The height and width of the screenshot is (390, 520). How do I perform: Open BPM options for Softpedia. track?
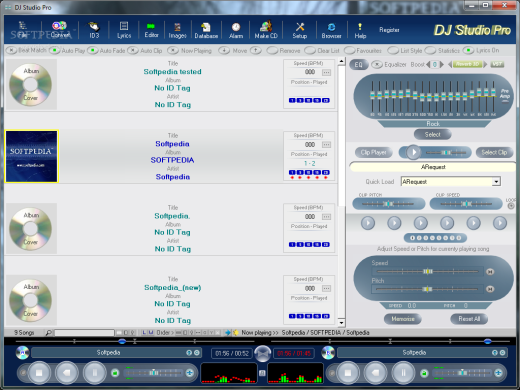326,217
